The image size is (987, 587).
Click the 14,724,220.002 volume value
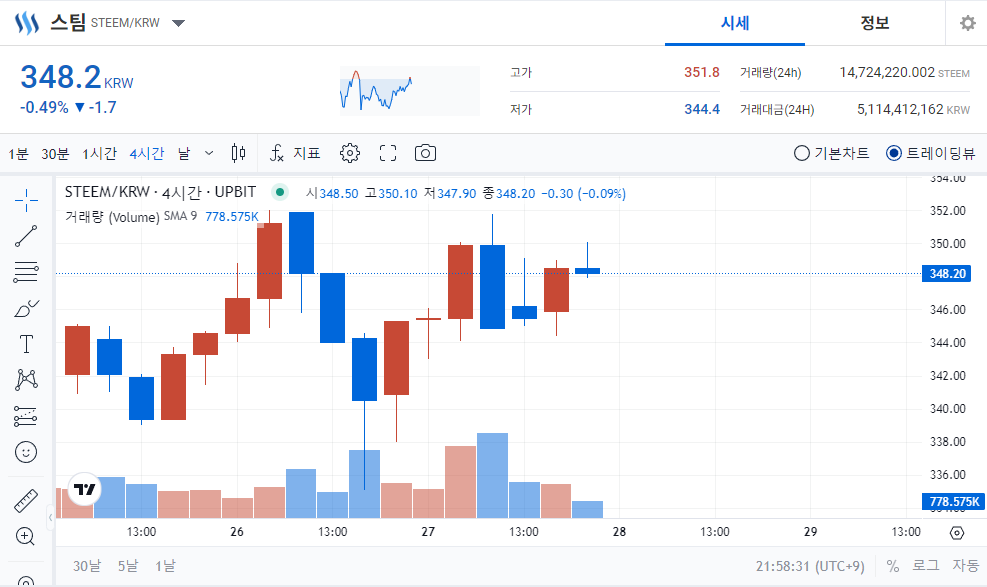click(x=887, y=72)
